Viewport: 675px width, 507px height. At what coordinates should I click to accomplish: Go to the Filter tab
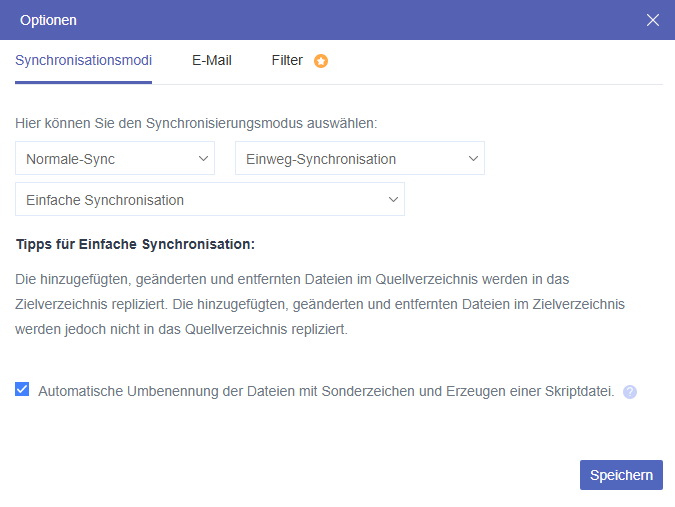287,60
